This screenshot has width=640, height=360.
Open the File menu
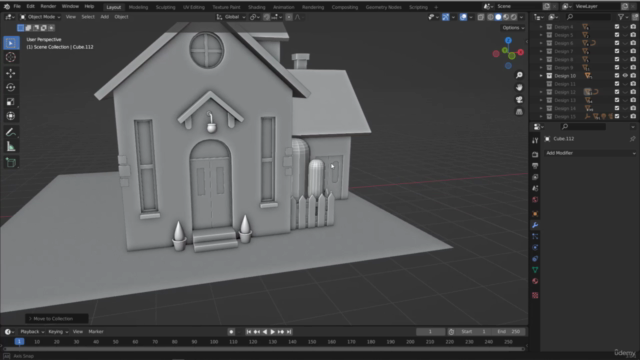click(17, 7)
